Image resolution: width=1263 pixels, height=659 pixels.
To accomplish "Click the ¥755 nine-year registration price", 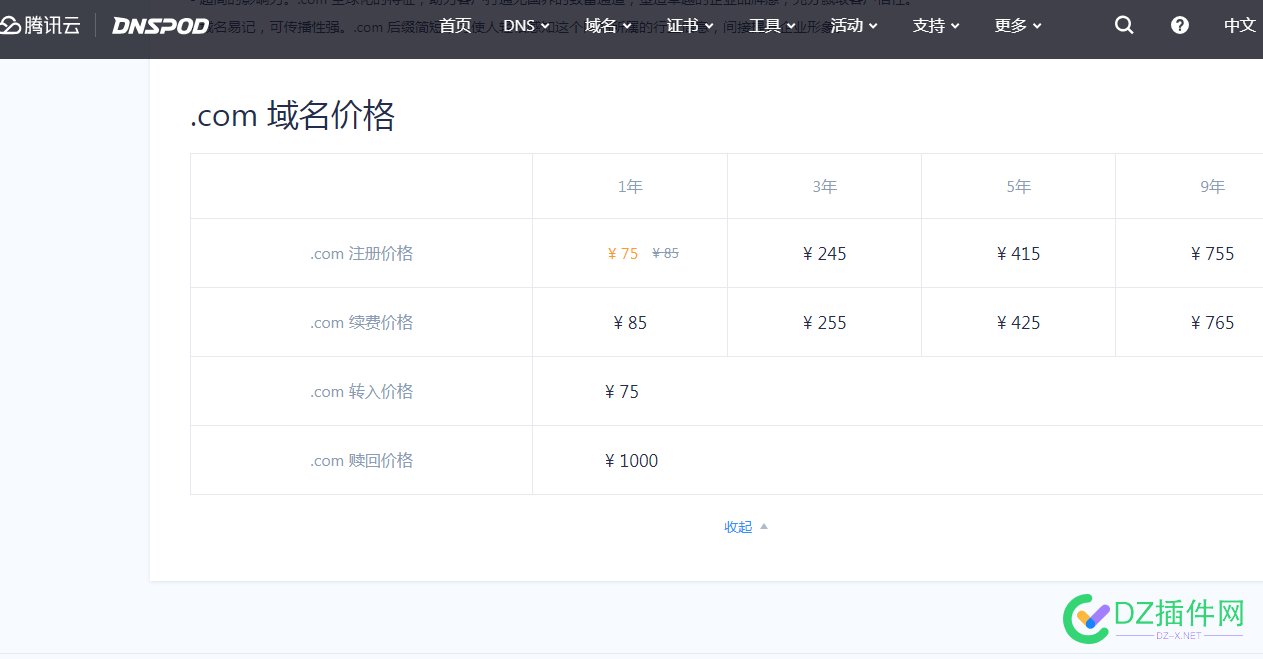I will coord(1212,254).
